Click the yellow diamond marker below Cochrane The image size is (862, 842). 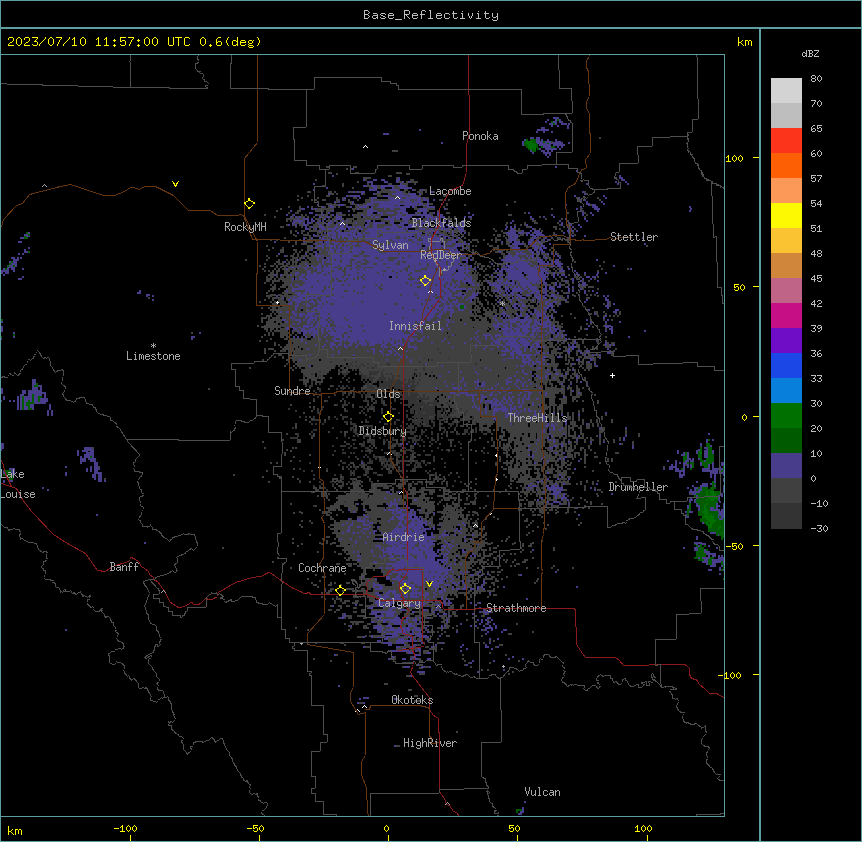click(x=340, y=591)
